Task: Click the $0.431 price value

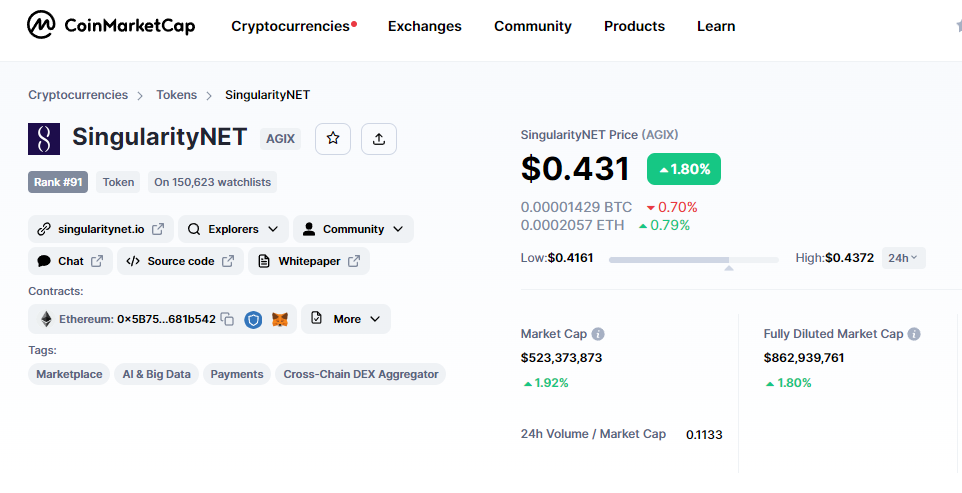Action: tap(575, 169)
